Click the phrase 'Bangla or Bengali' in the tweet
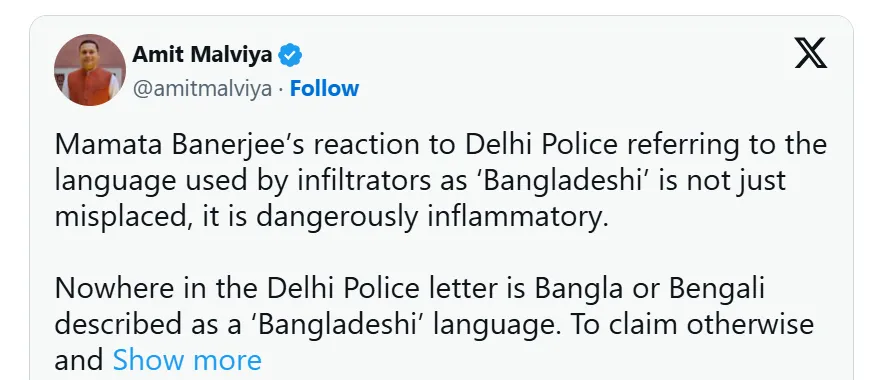The width and height of the screenshot is (874, 380). [650, 289]
